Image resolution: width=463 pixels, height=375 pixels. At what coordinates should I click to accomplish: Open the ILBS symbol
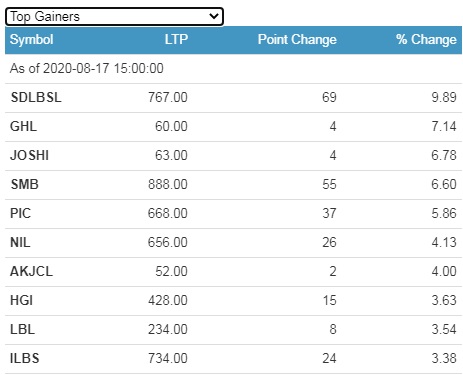pyautogui.click(x=25, y=358)
